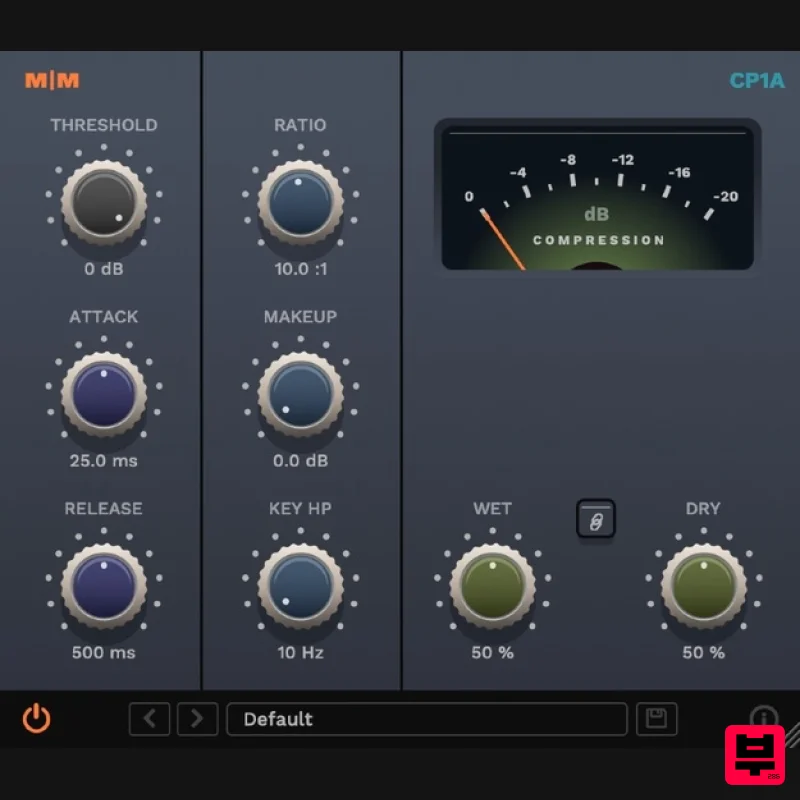The image size is (800, 800).
Task: Toggle the plugin power button
Action: 36,719
